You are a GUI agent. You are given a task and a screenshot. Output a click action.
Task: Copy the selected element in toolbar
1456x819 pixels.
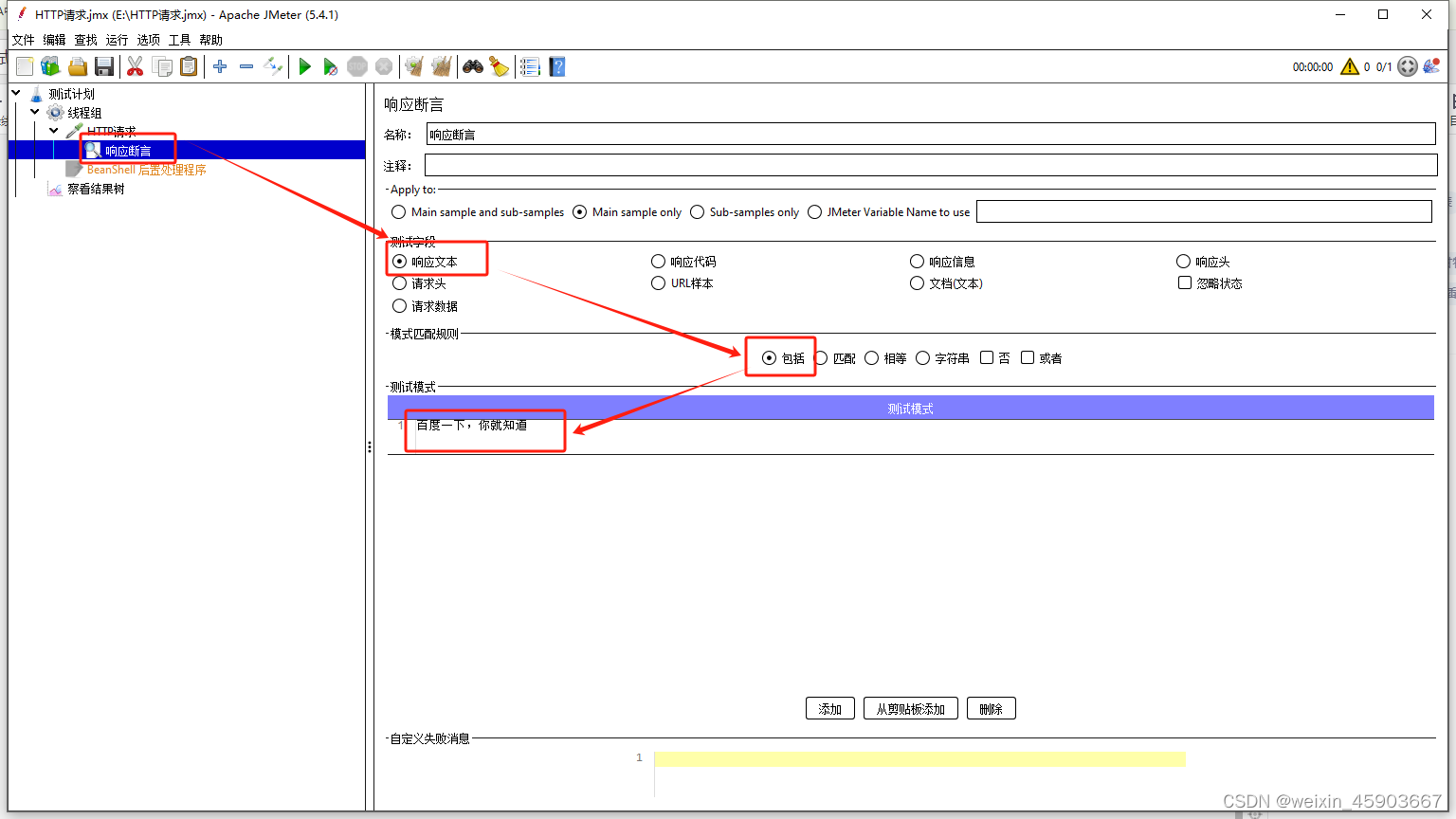162,66
